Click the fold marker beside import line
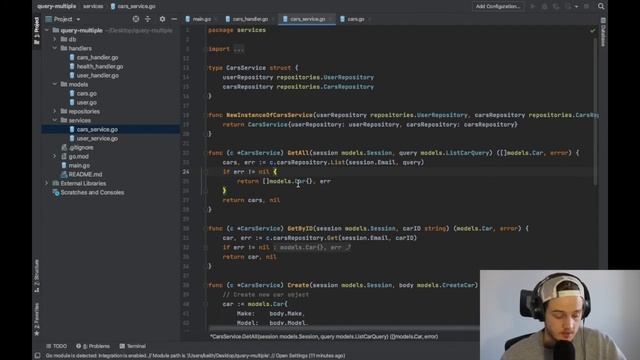640x360 pixels. (x=205, y=49)
